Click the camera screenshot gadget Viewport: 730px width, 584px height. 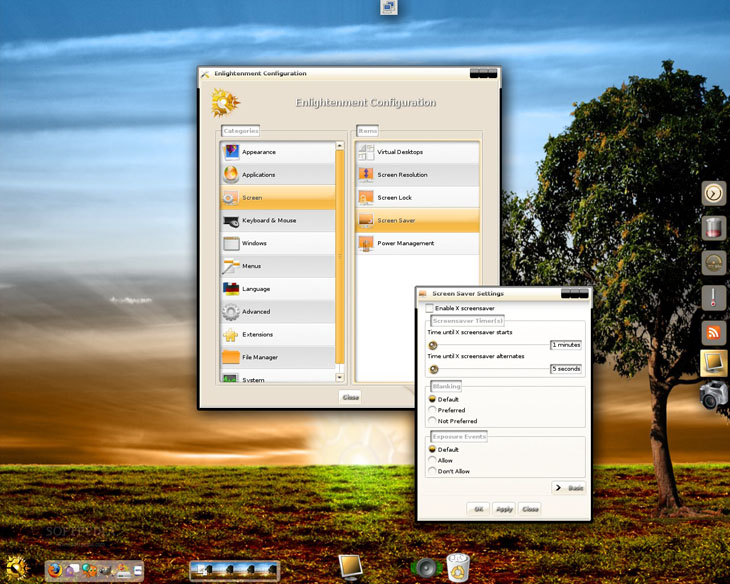[714, 395]
